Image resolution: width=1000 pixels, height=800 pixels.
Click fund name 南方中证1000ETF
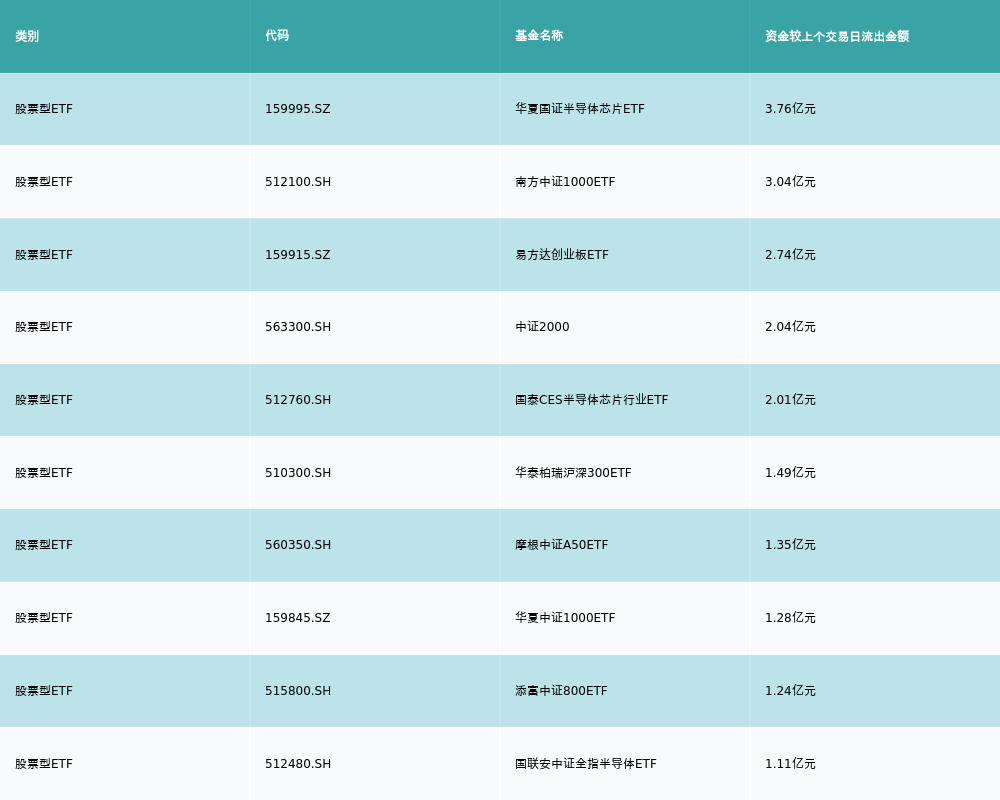(565, 182)
